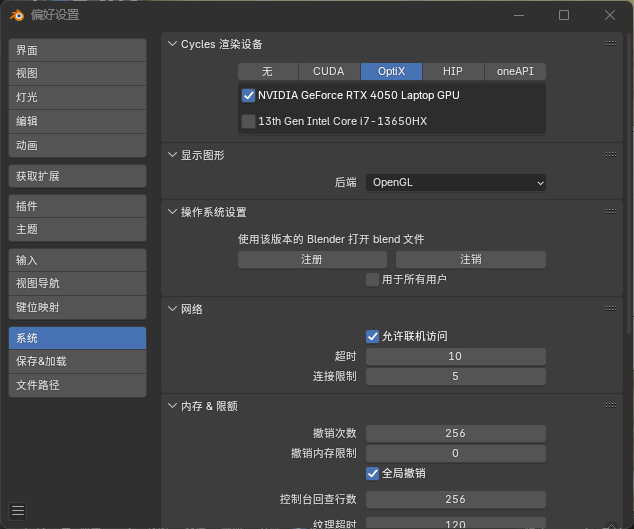Click the 注销 button
The height and width of the screenshot is (529, 634).
pyautogui.click(x=471, y=260)
